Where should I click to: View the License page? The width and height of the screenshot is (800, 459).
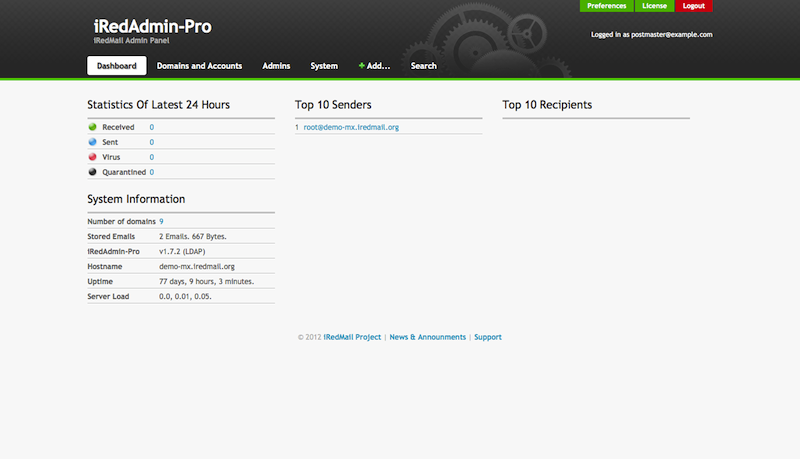click(654, 6)
